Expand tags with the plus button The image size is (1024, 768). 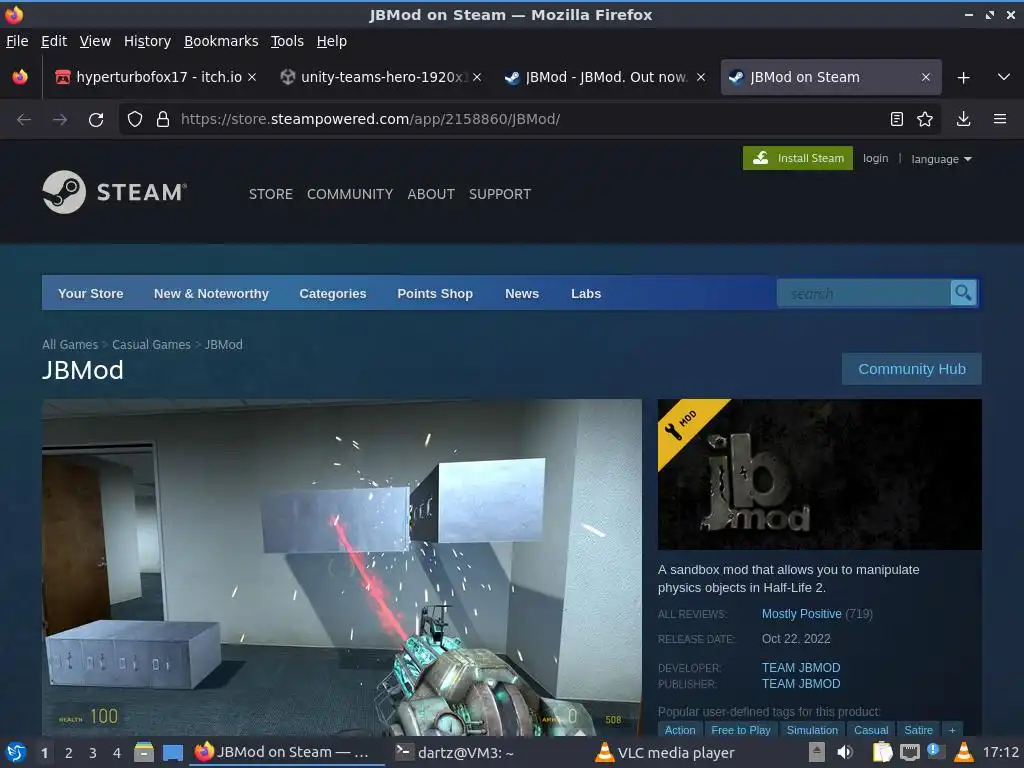952,730
